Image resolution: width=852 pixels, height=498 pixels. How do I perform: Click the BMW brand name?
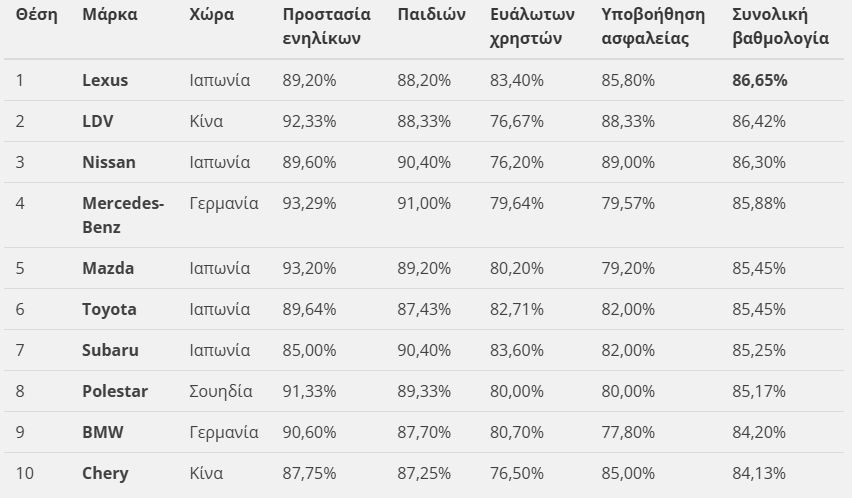click(x=102, y=432)
